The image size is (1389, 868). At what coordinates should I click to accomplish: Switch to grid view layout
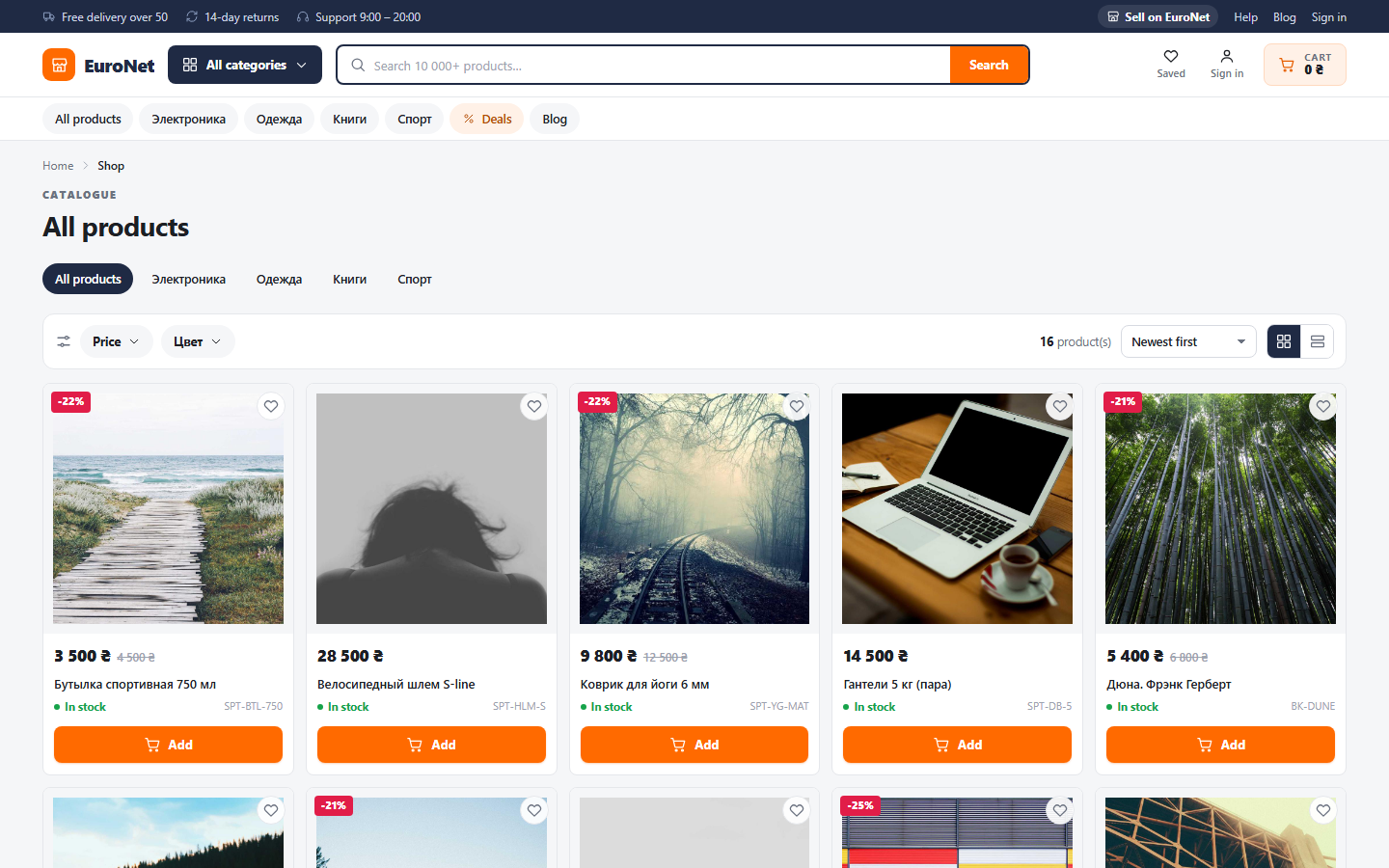pyautogui.click(x=1284, y=341)
